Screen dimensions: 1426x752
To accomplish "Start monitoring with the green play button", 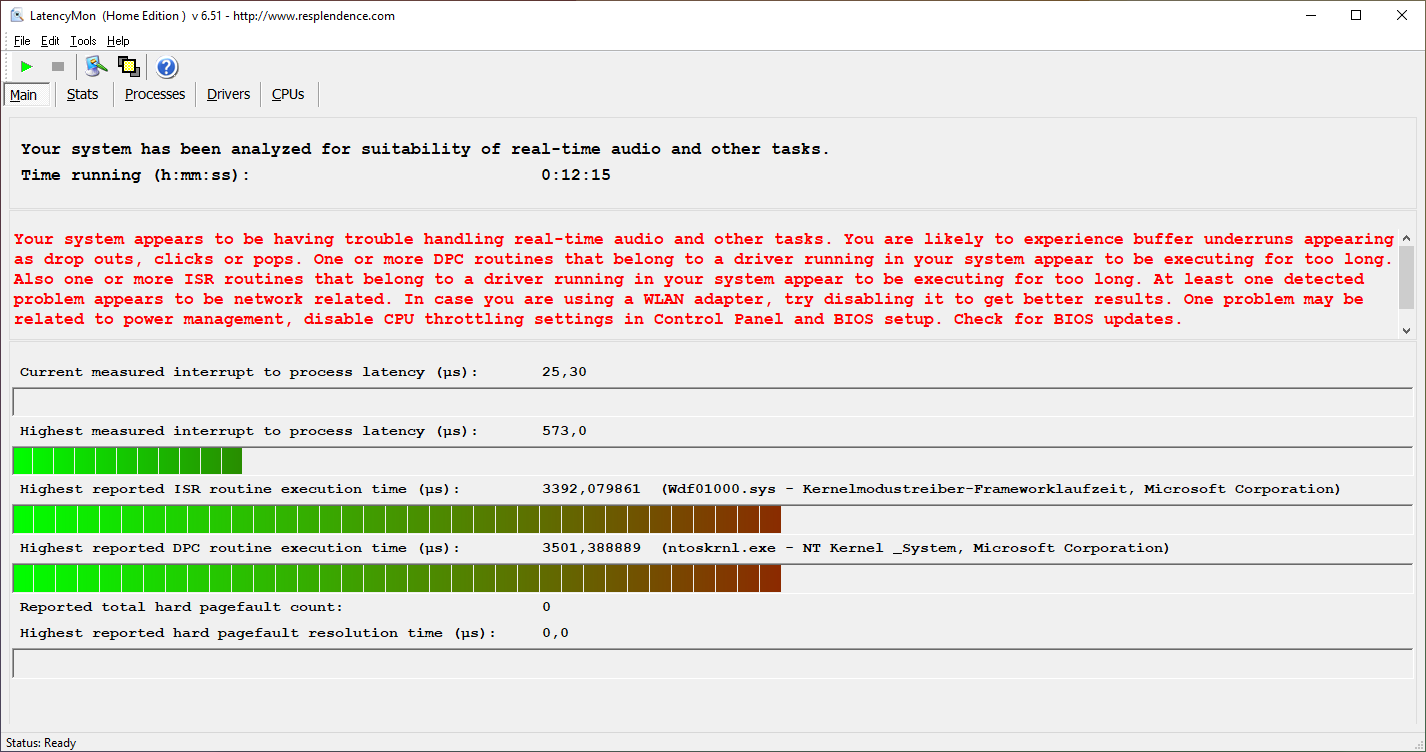I will 27,67.
